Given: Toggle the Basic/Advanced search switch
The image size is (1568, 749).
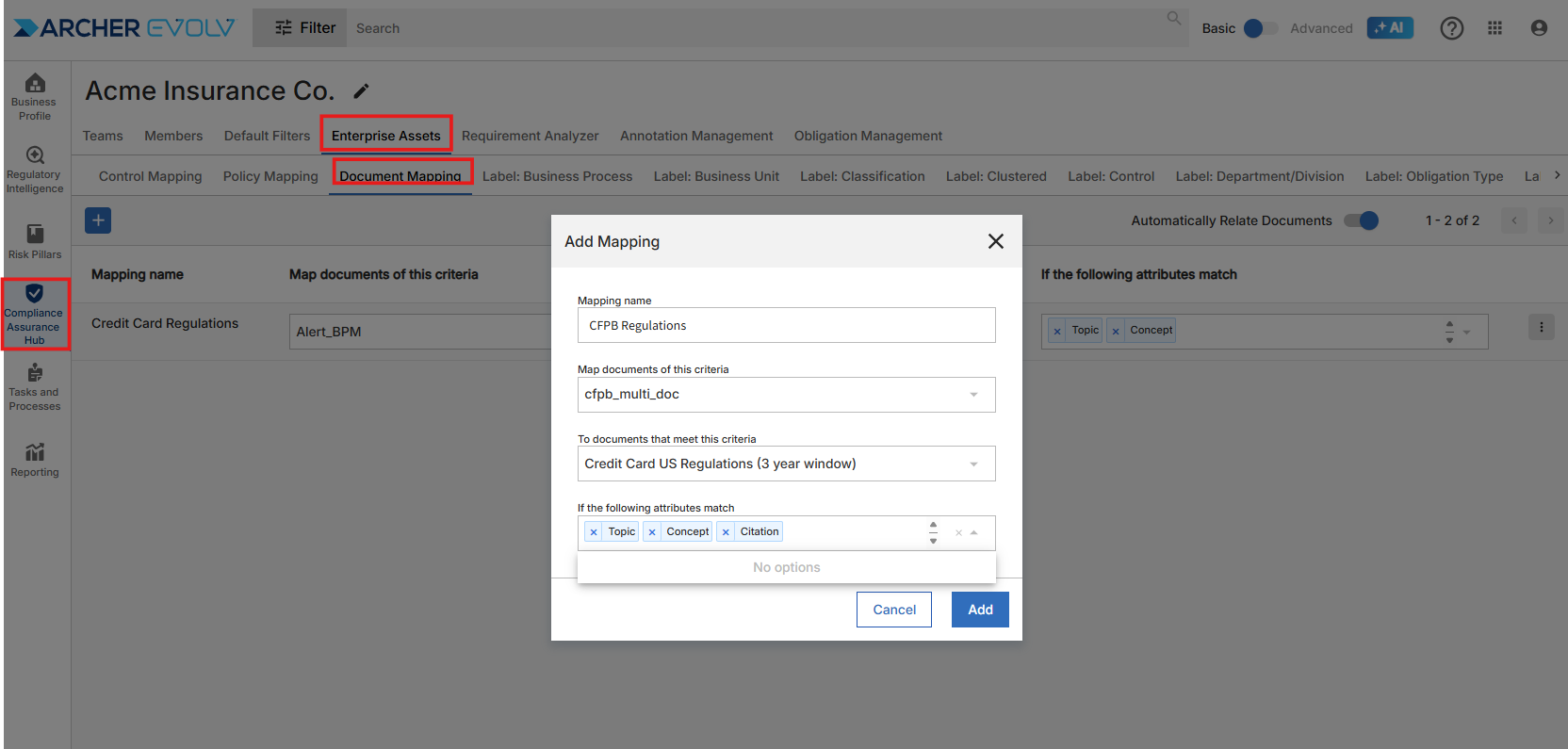Looking at the screenshot, I should coord(1260,28).
